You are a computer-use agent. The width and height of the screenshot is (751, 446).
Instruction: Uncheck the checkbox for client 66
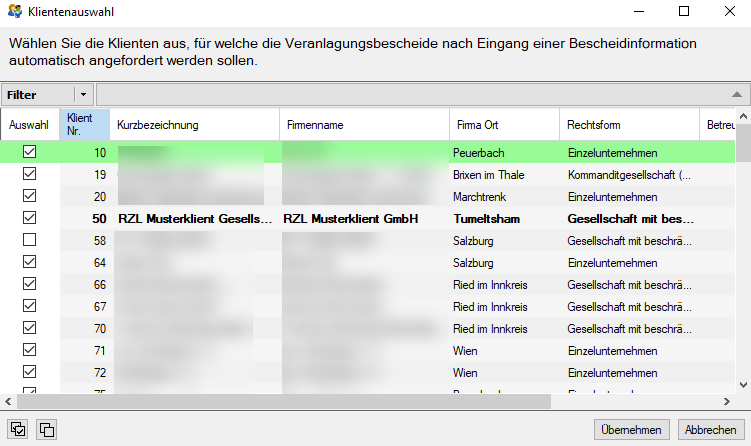tap(29, 284)
